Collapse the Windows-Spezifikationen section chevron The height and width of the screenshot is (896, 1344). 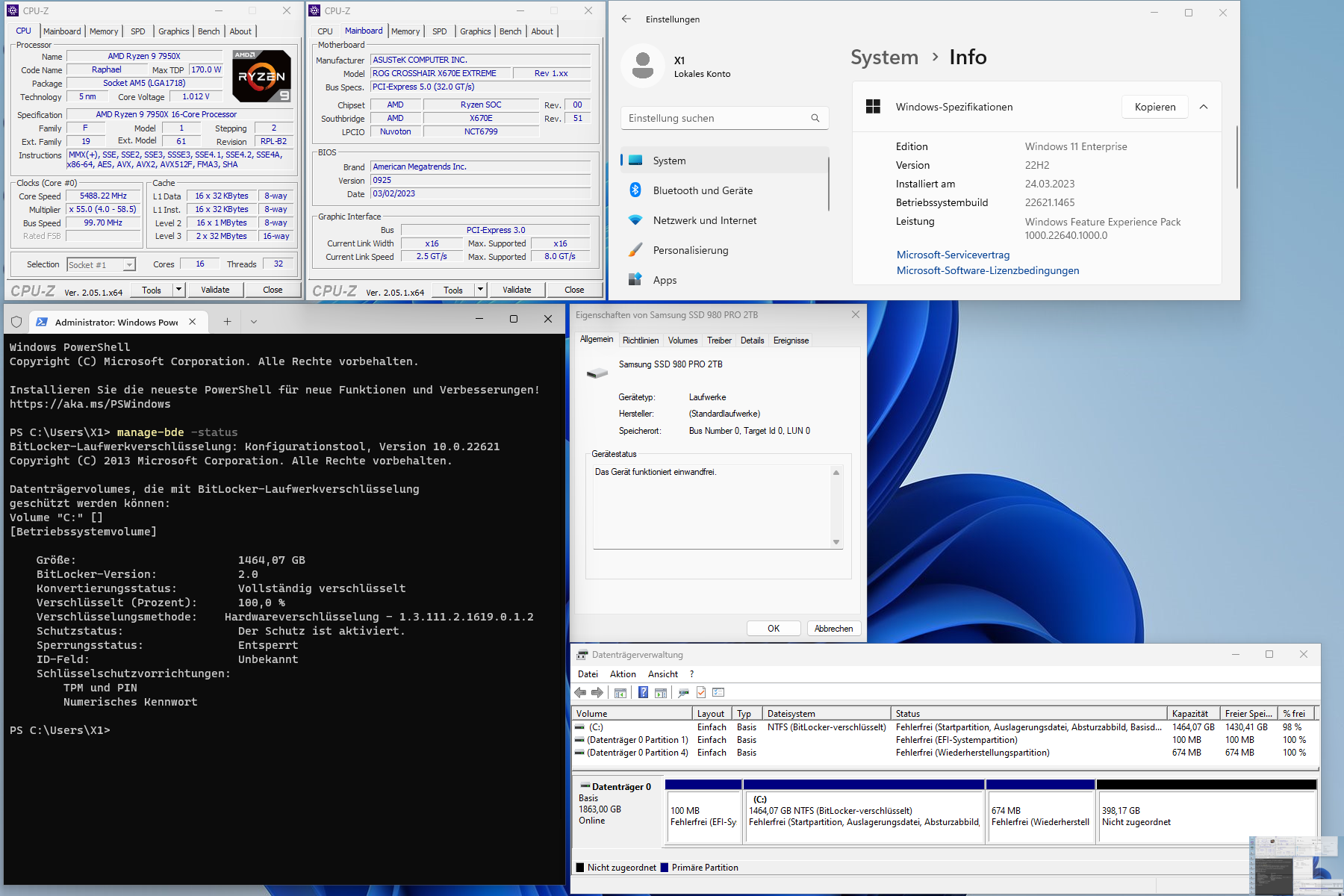pyautogui.click(x=1204, y=107)
